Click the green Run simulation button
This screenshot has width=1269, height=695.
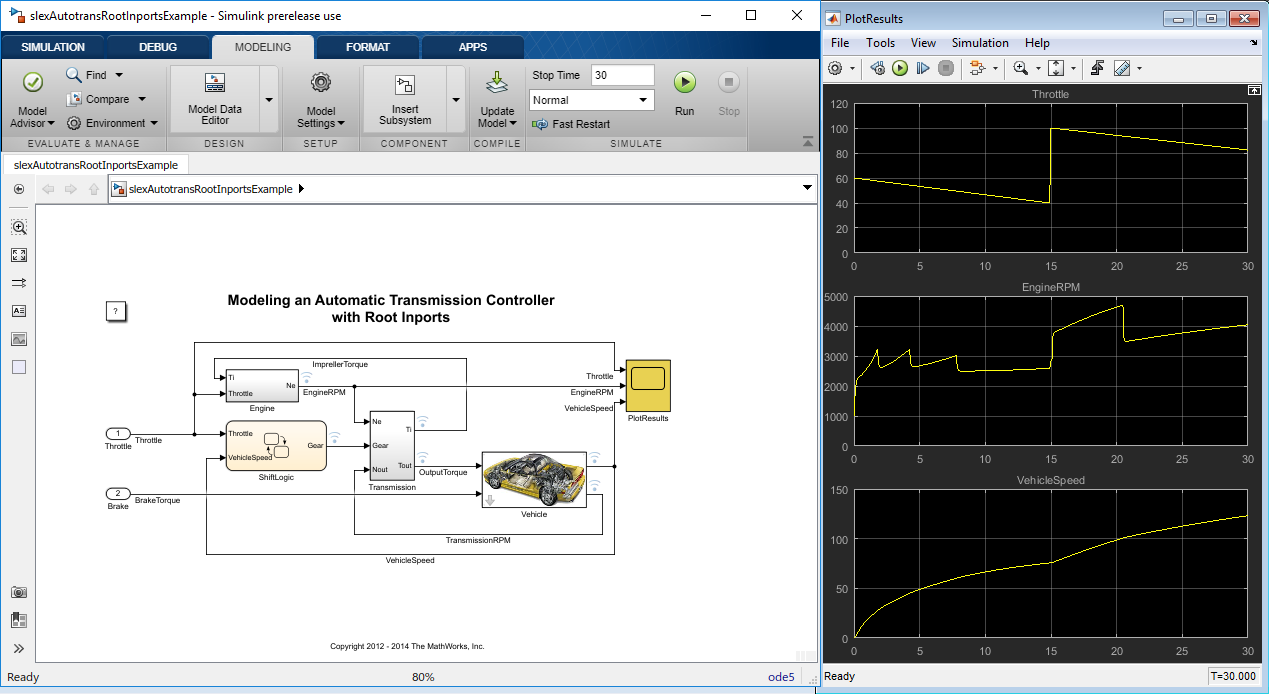684,83
